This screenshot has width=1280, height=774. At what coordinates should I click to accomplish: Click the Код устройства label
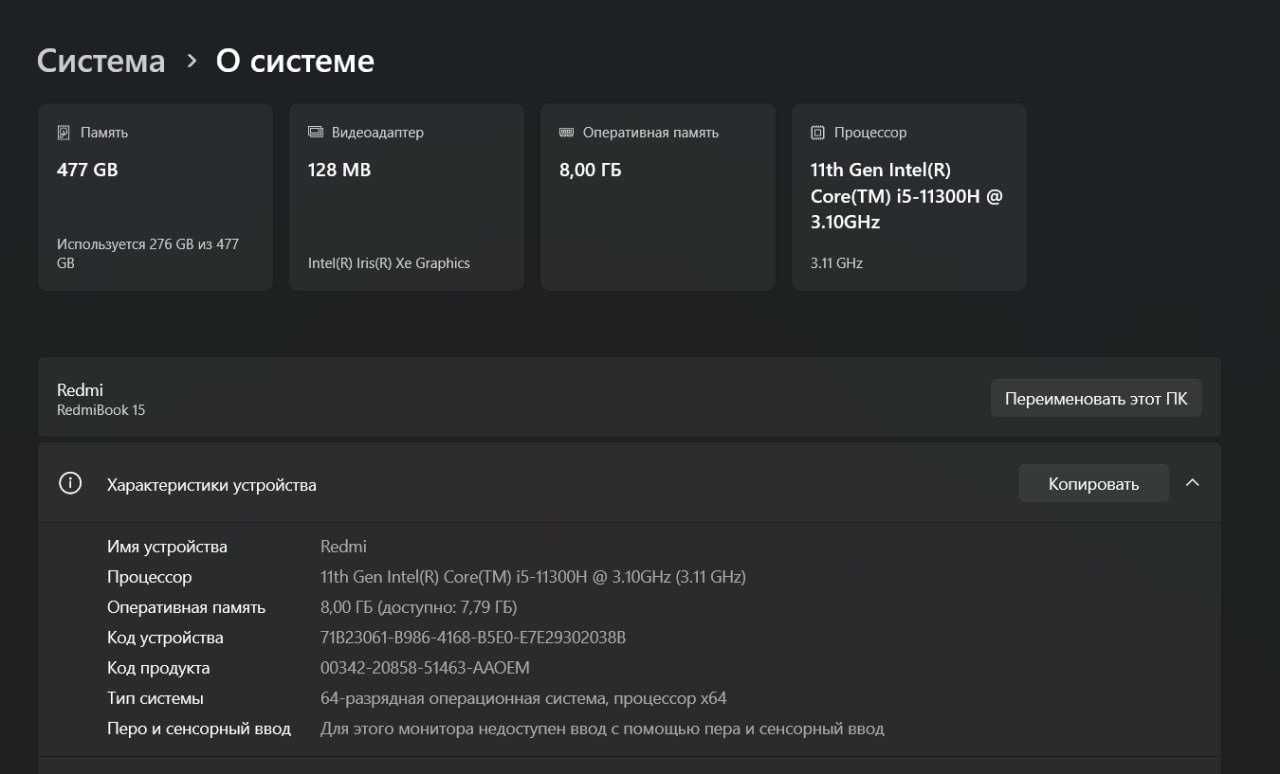tap(165, 638)
